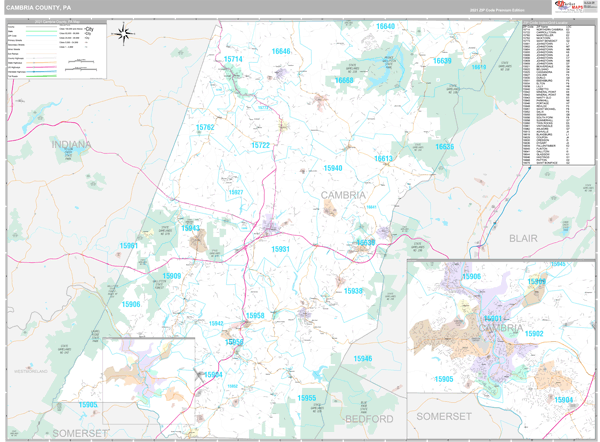This screenshot has width=600, height=442.
Task: Click ZIP label 15904 in the inset map
Action: [564, 400]
